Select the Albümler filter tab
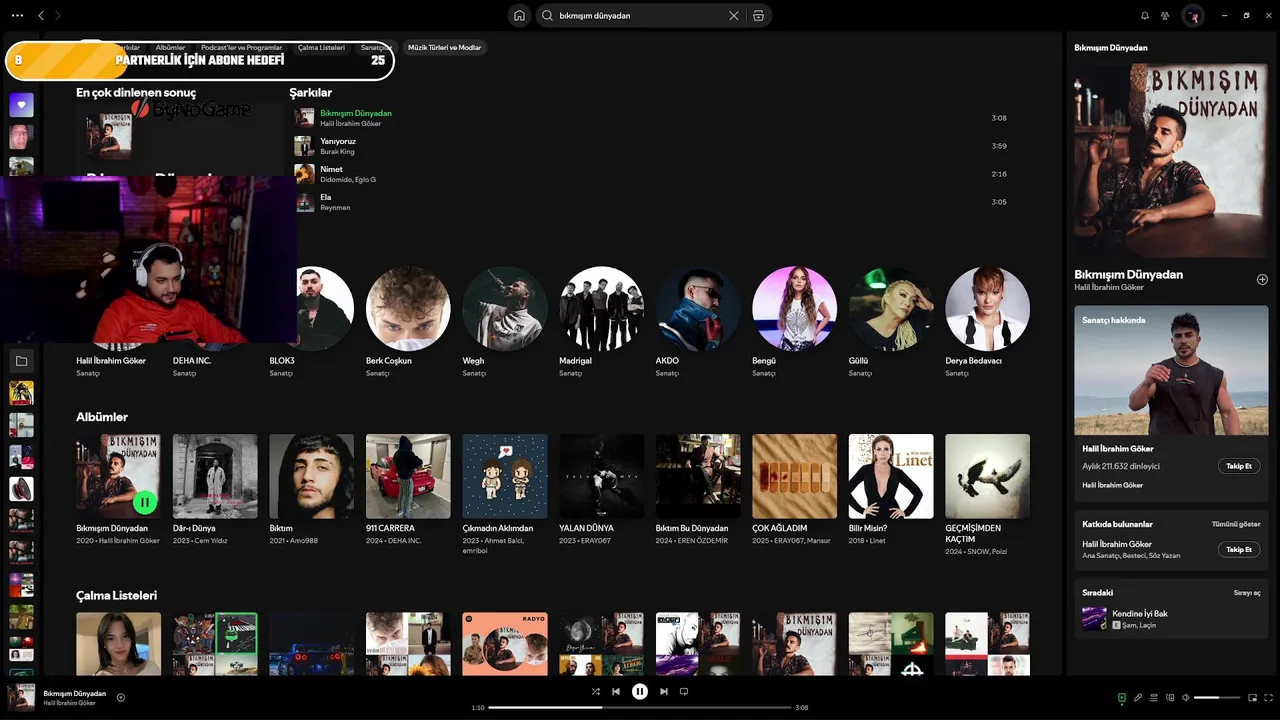This screenshot has width=1280, height=720. pyautogui.click(x=170, y=47)
